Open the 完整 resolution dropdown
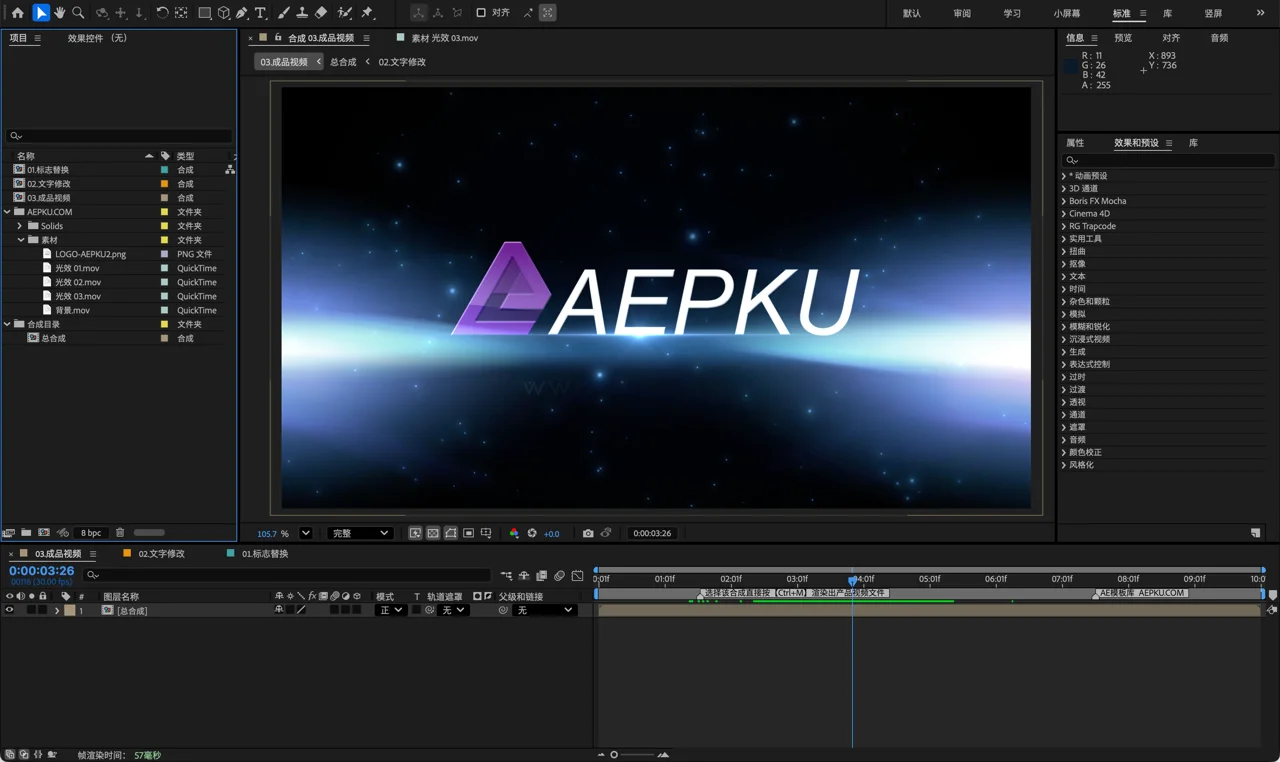Viewport: 1280px width, 762px height. point(360,533)
